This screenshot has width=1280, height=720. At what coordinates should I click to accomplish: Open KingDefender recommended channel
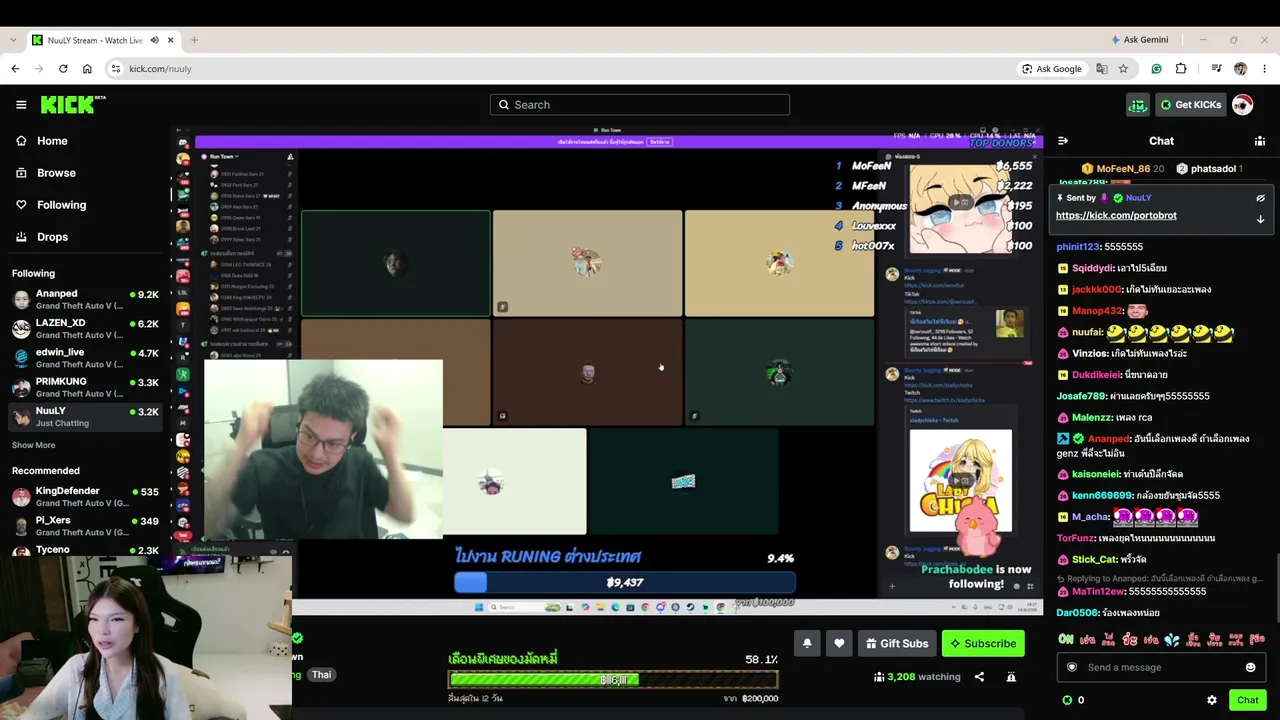85,497
